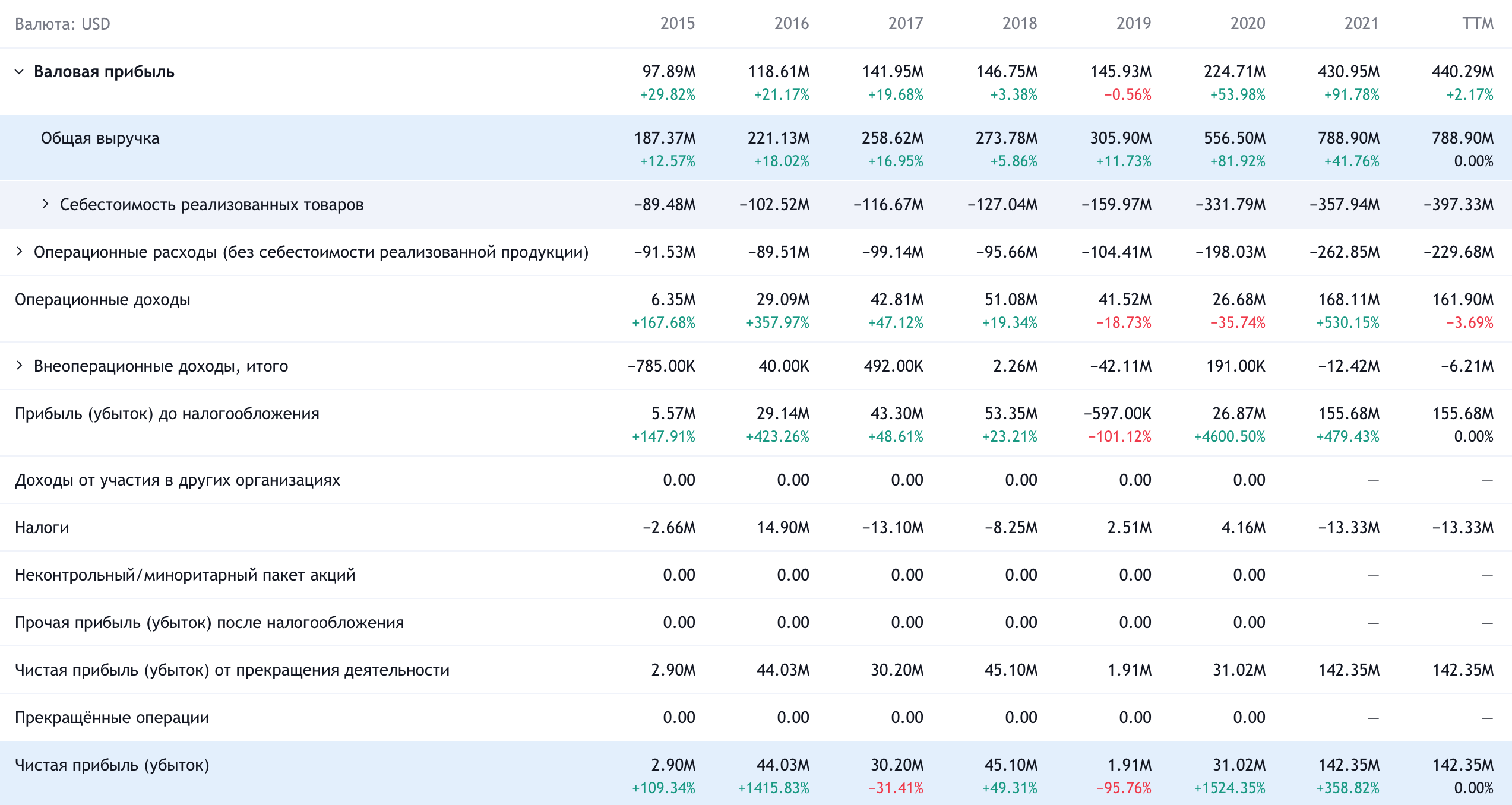The image size is (1512, 805).
Task: Click gross profit value 97.89M
Action: coord(669,72)
